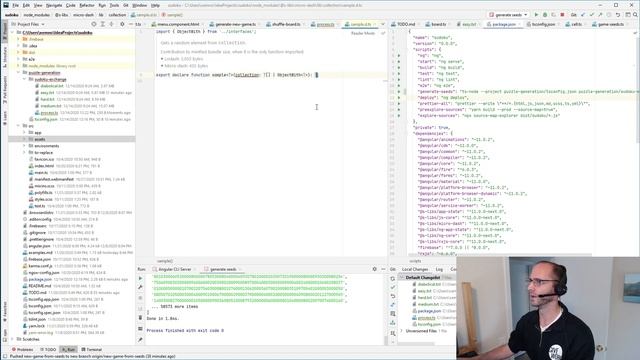
Task: Click the refresh icon in Git changes panel
Action: (393, 278)
